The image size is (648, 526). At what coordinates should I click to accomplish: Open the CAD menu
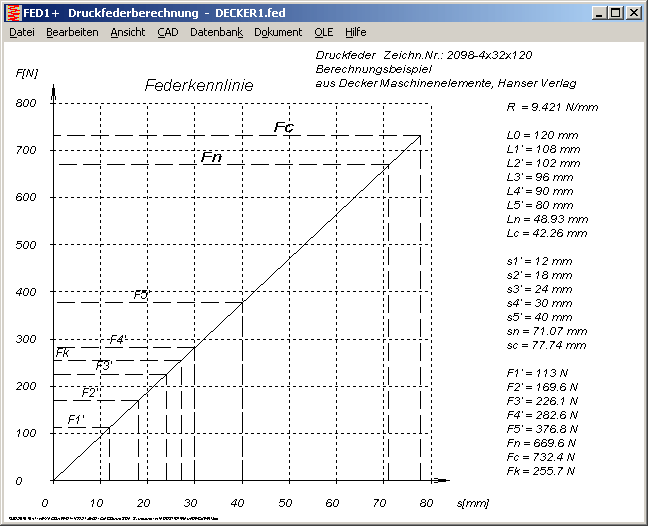[167, 32]
